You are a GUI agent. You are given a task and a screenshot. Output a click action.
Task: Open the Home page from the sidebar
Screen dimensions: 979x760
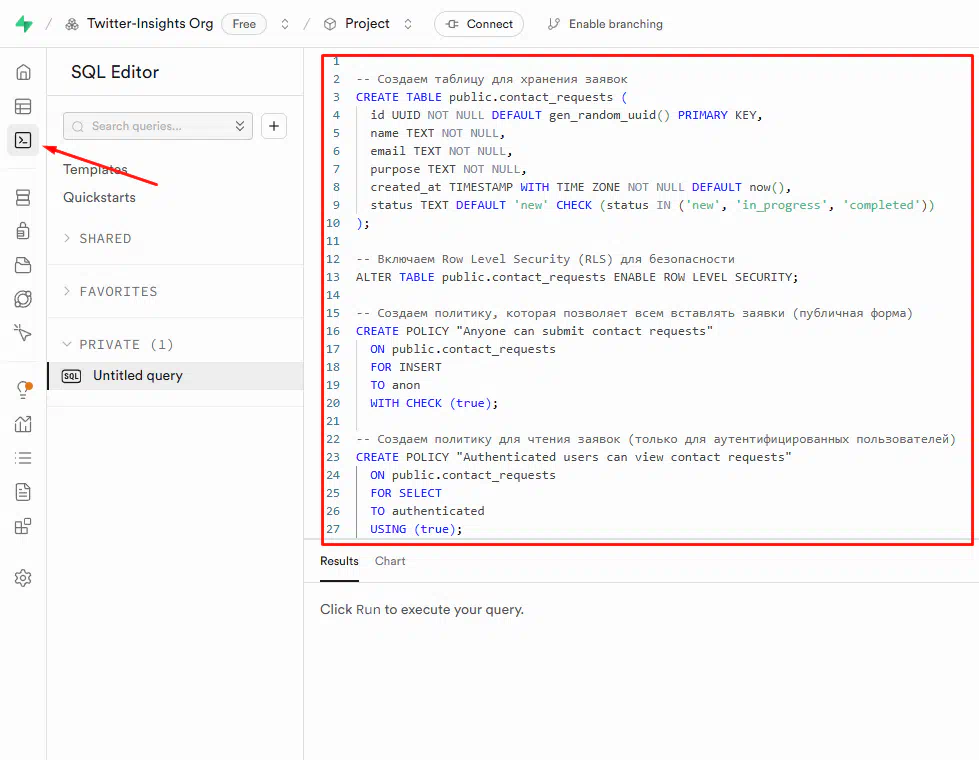(23, 72)
